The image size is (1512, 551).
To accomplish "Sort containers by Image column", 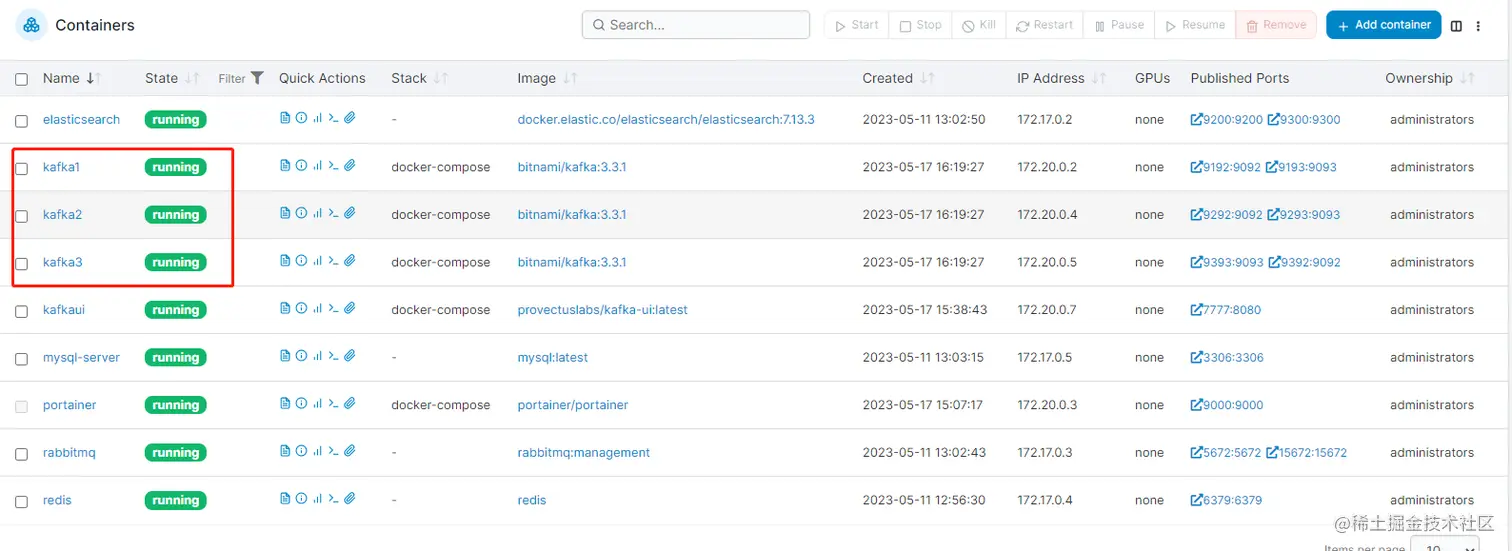I will coord(547,78).
